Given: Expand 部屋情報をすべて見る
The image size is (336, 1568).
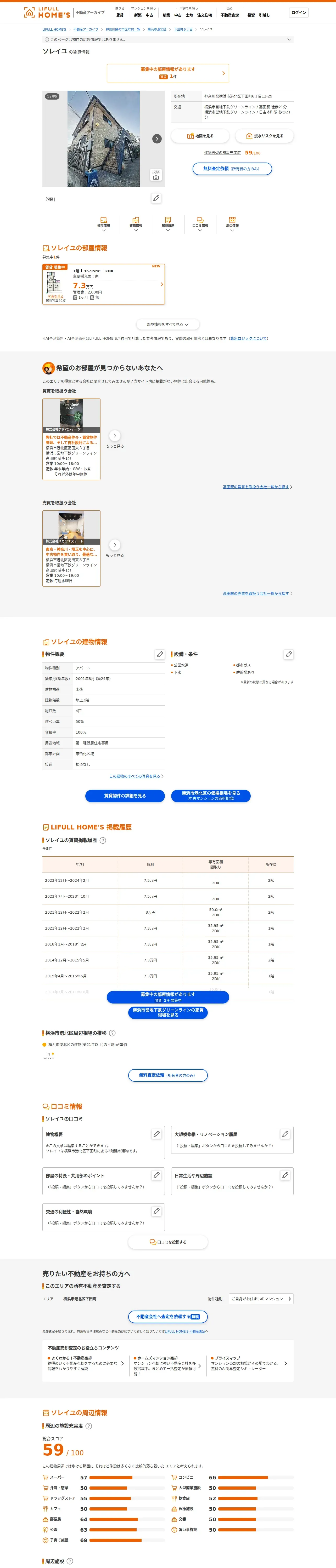Looking at the screenshot, I should click(x=168, y=324).
